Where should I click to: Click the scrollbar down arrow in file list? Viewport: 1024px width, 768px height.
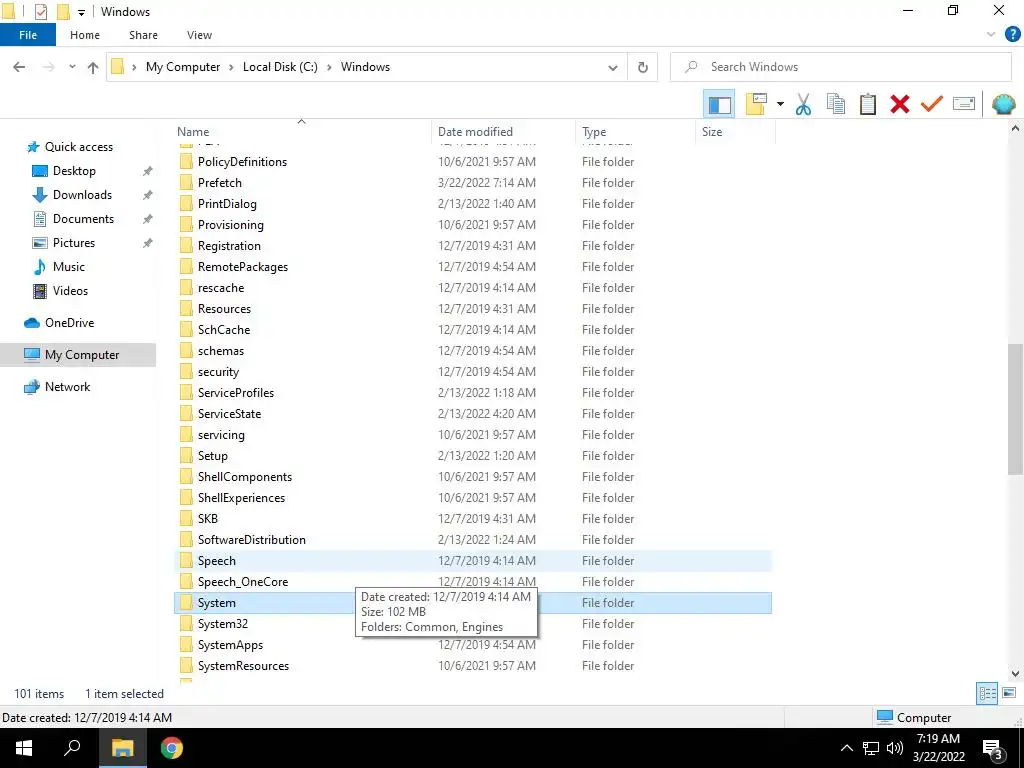(1015, 673)
